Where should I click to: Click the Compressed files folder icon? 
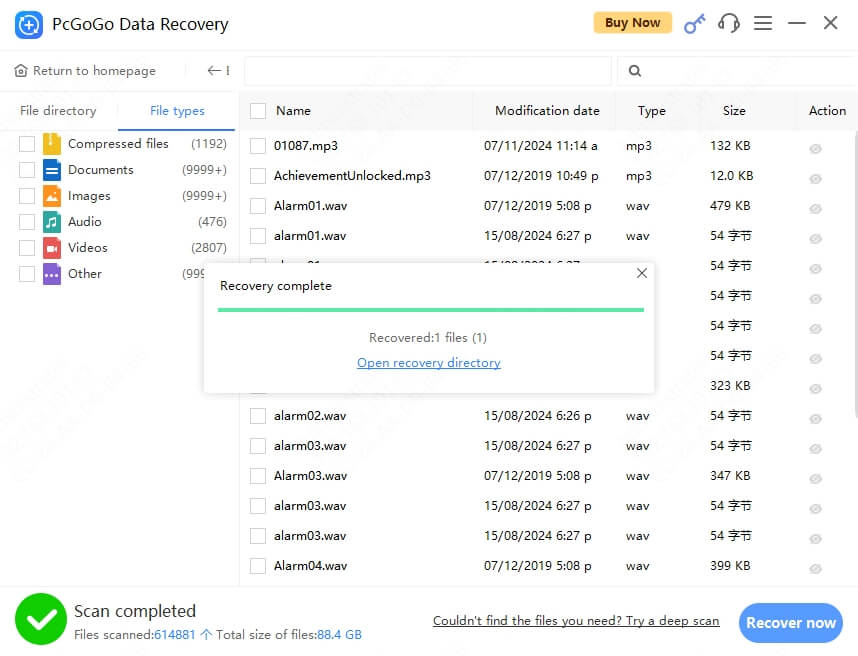click(52, 144)
